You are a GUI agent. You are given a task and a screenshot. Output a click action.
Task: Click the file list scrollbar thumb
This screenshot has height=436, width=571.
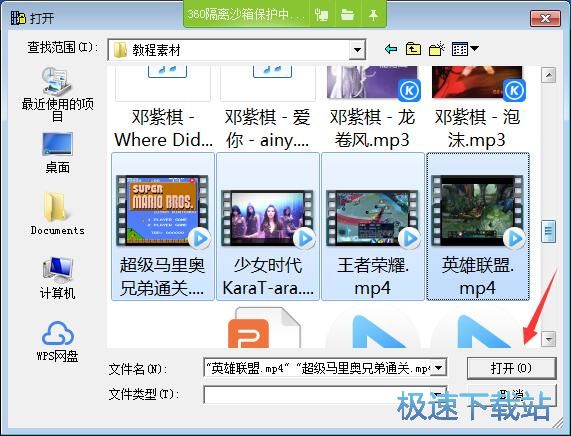coord(548,231)
